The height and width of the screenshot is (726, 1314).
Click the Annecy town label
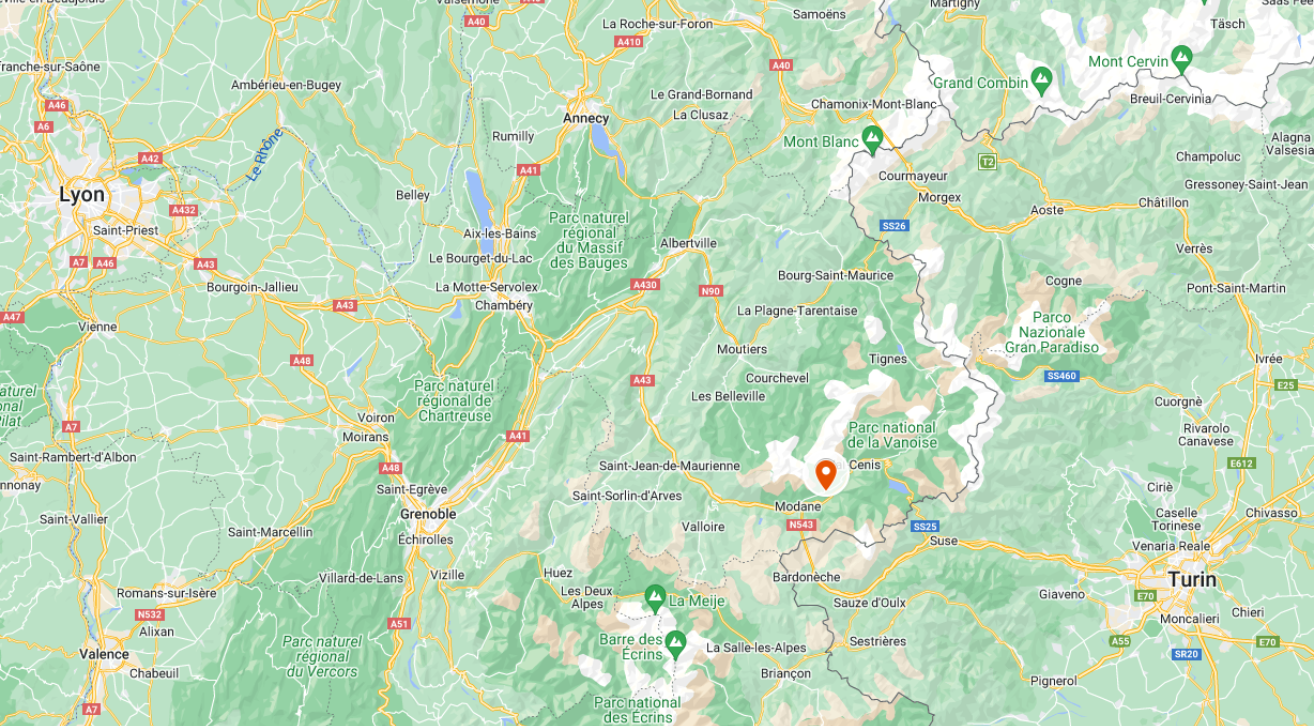586,118
